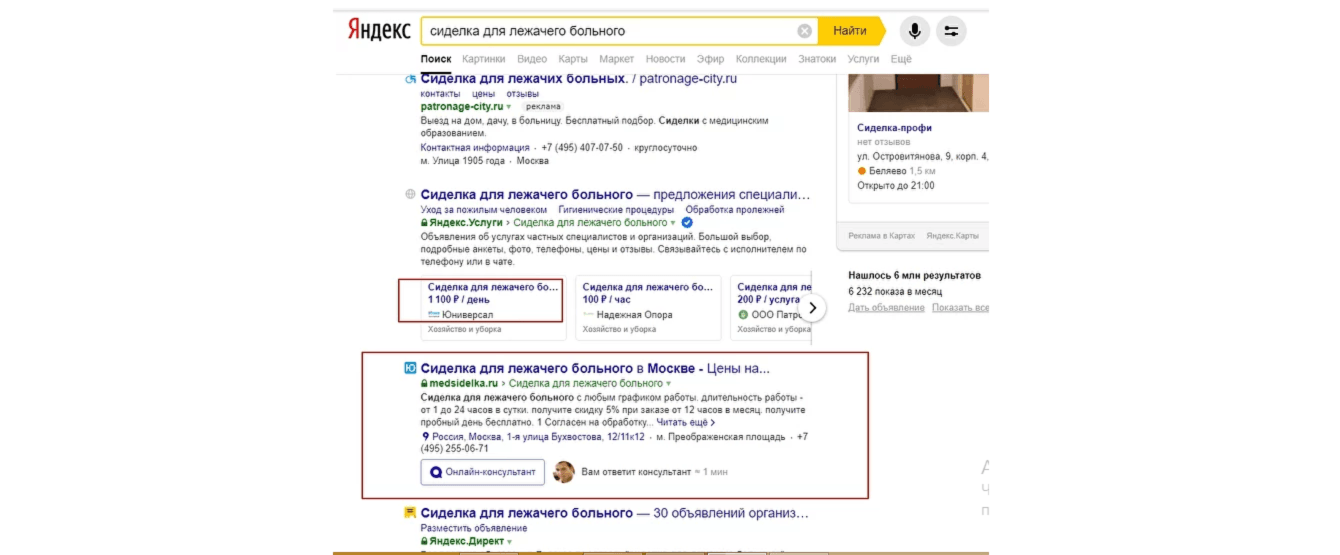Screen dimensions: 1340x555
Task: Open the Сиделка-профи organization link
Action: coord(894,128)
